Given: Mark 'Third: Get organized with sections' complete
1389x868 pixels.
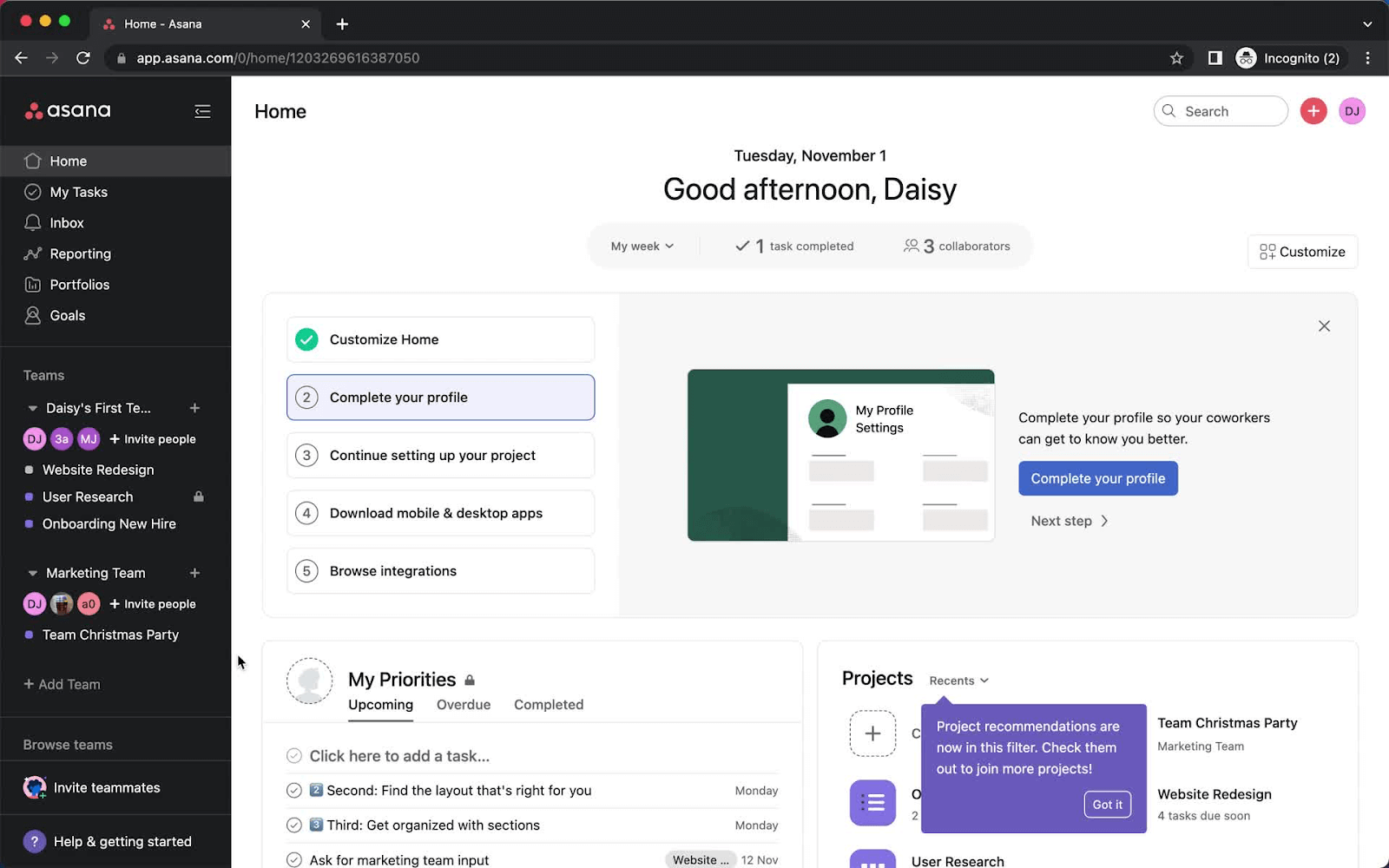Looking at the screenshot, I should click(294, 825).
